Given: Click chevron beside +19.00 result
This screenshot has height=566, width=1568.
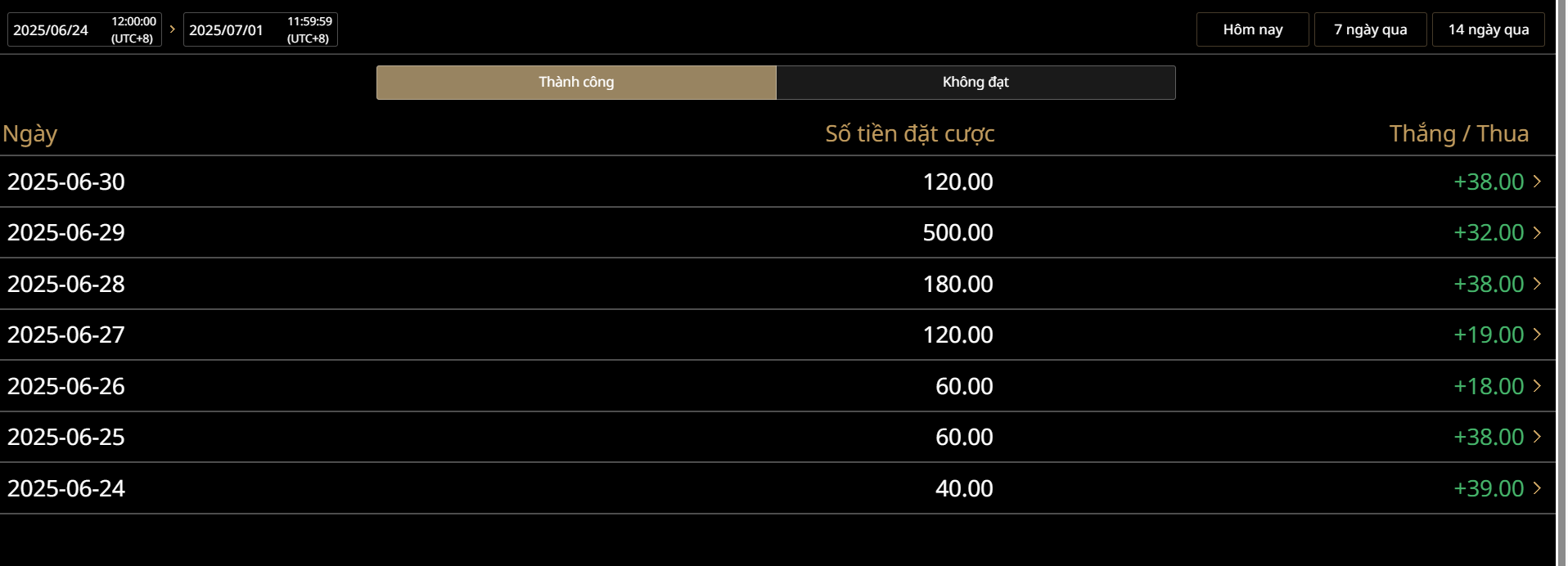Looking at the screenshot, I should (1537, 335).
